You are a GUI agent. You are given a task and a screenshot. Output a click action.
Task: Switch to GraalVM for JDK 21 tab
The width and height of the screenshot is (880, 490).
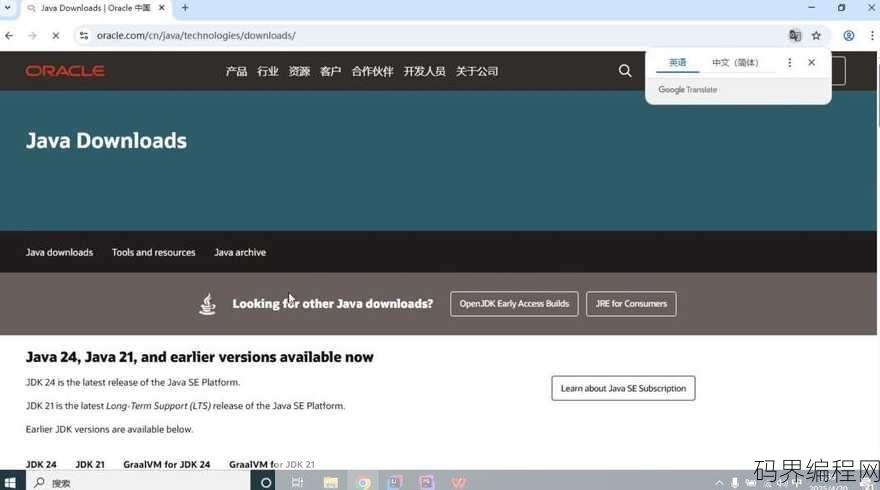pyautogui.click(x=272, y=464)
